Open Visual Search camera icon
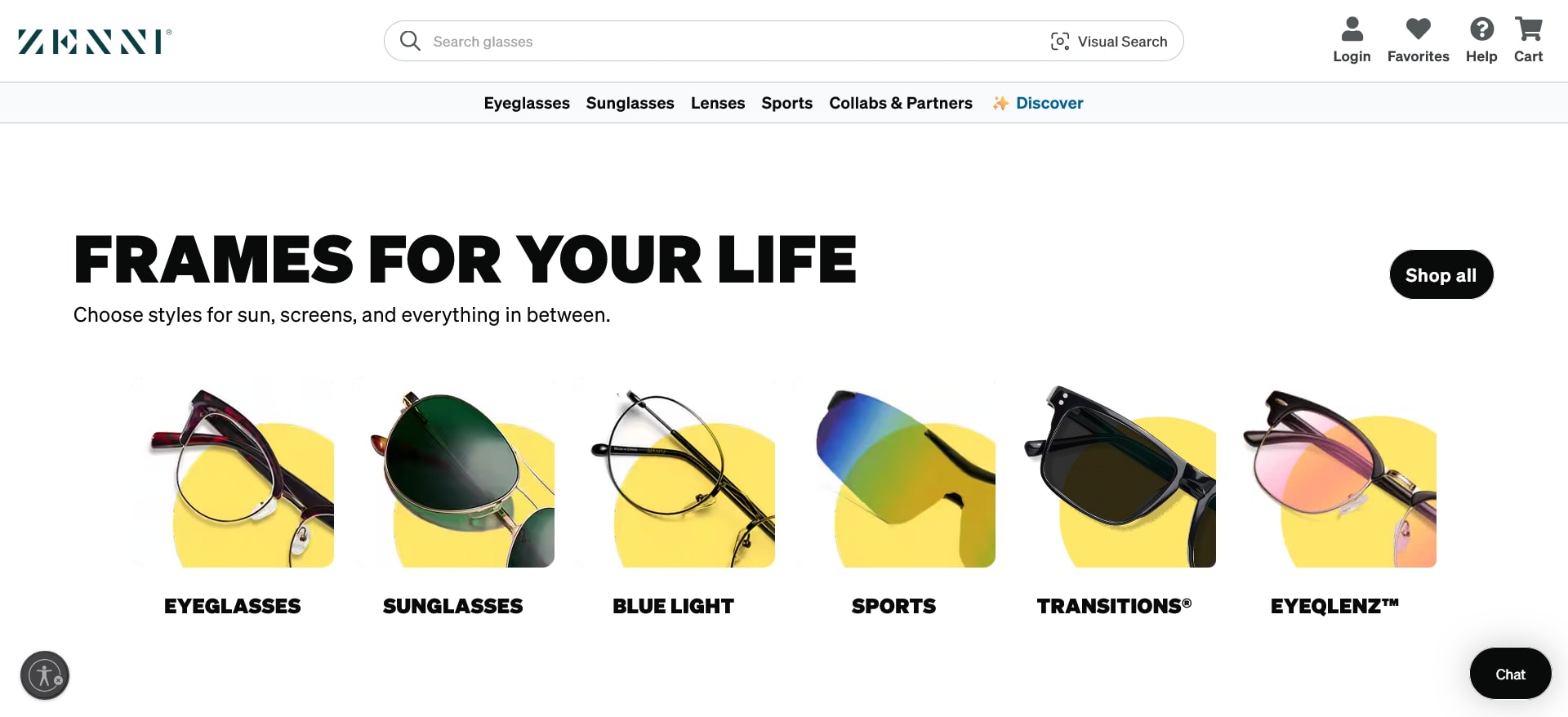The image size is (1568, 717). pos(1060,42)
